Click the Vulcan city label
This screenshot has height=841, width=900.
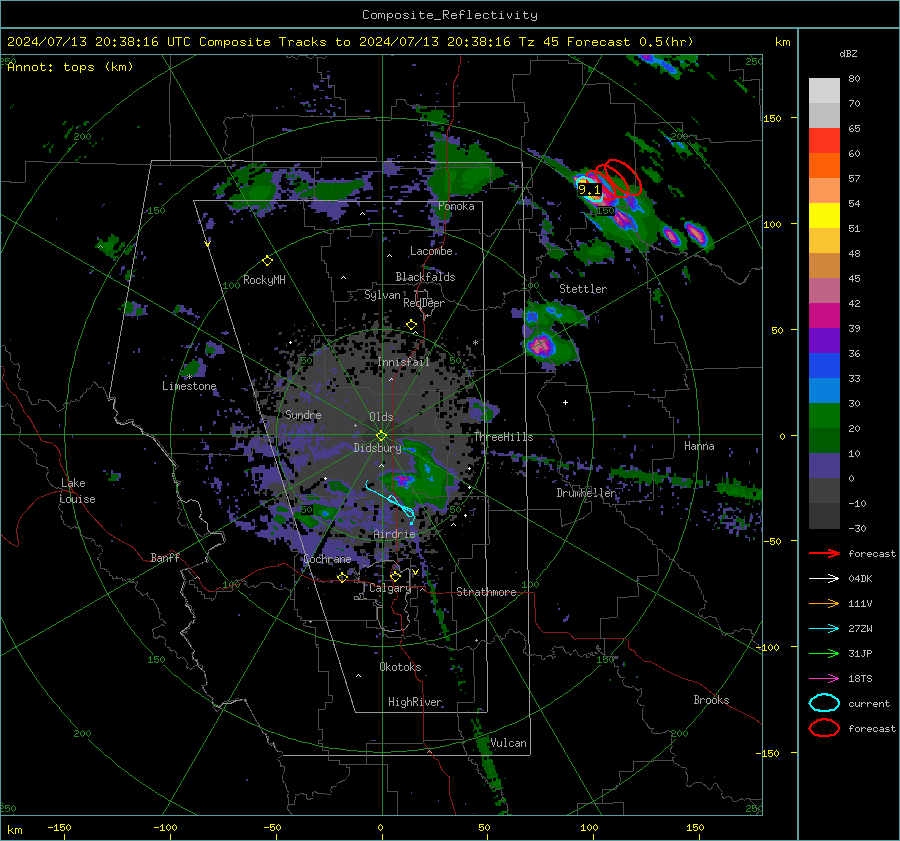coord(509,743)
